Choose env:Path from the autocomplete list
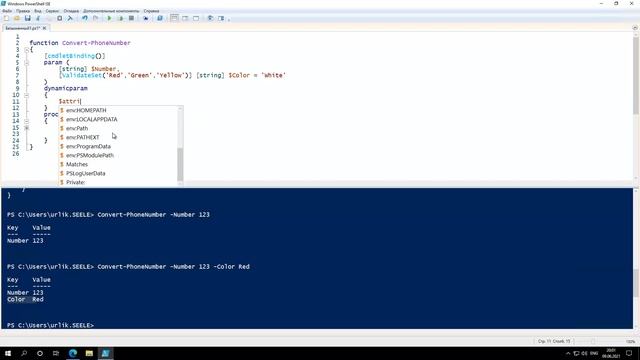The height and width of the screenshot is (360, 640). (x=118, y=128)
